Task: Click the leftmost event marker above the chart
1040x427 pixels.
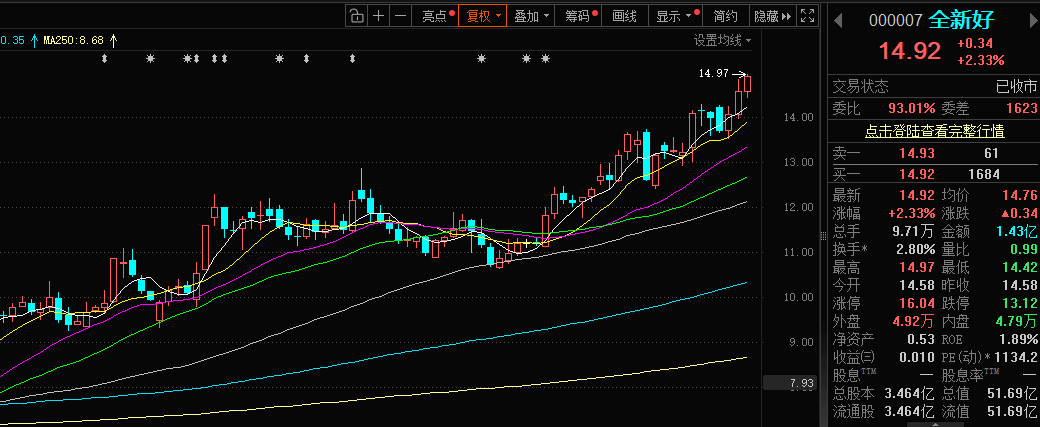Action: point(104,59)
